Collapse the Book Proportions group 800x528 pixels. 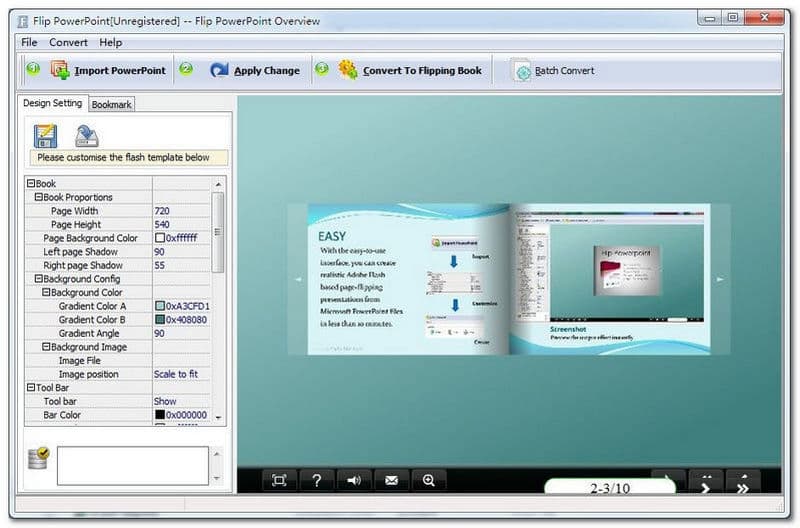click(38, 198)
